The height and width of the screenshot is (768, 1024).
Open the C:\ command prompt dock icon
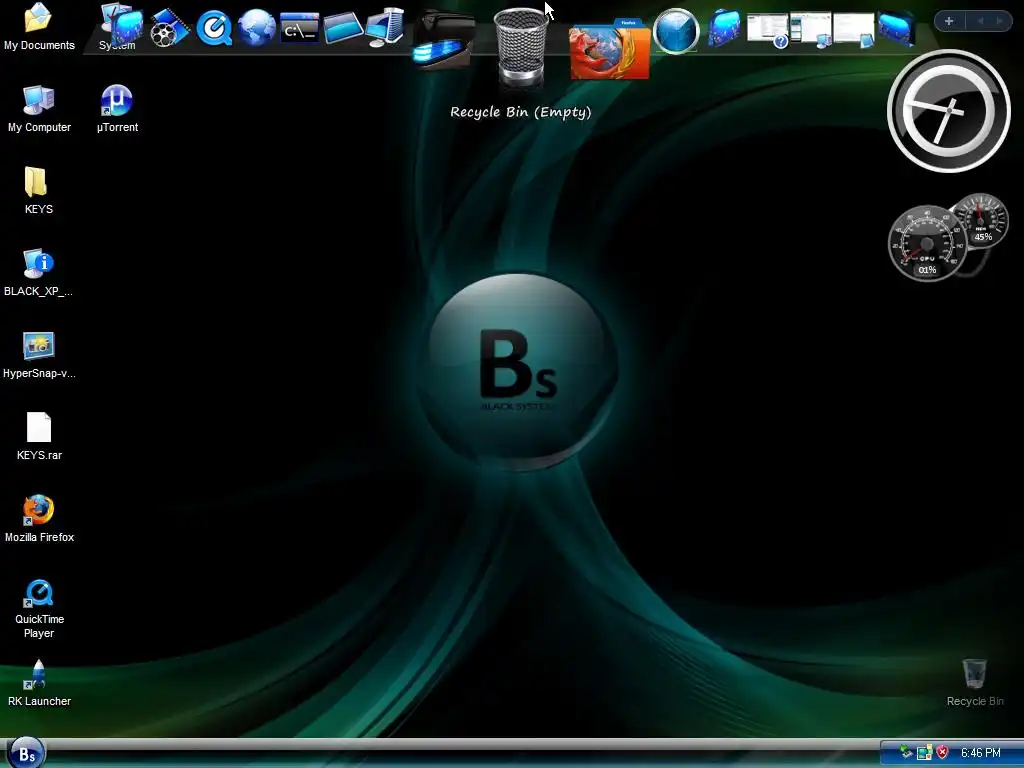[300, 29]
